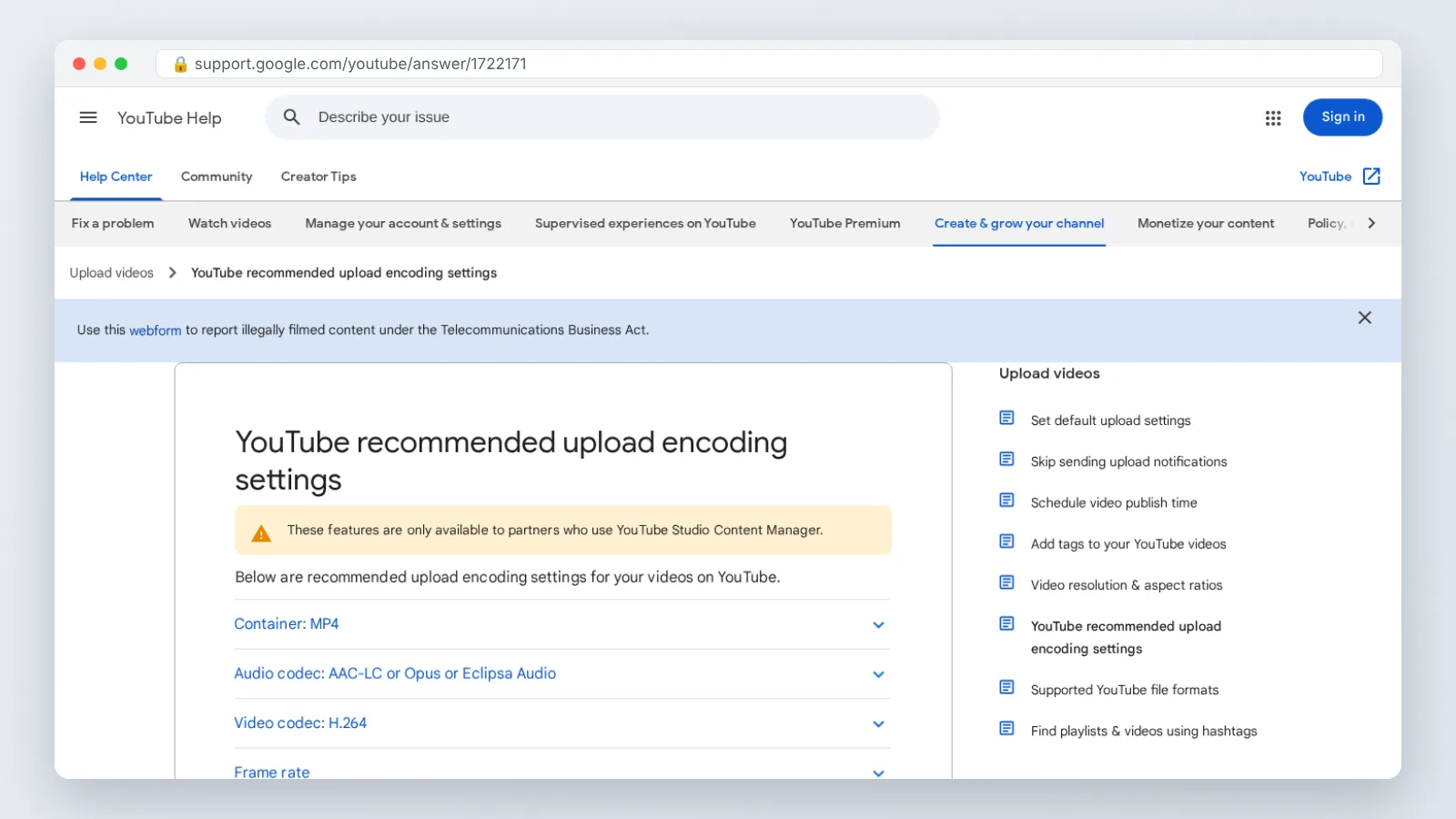Switch to the Help Center tab

(116, 177)
